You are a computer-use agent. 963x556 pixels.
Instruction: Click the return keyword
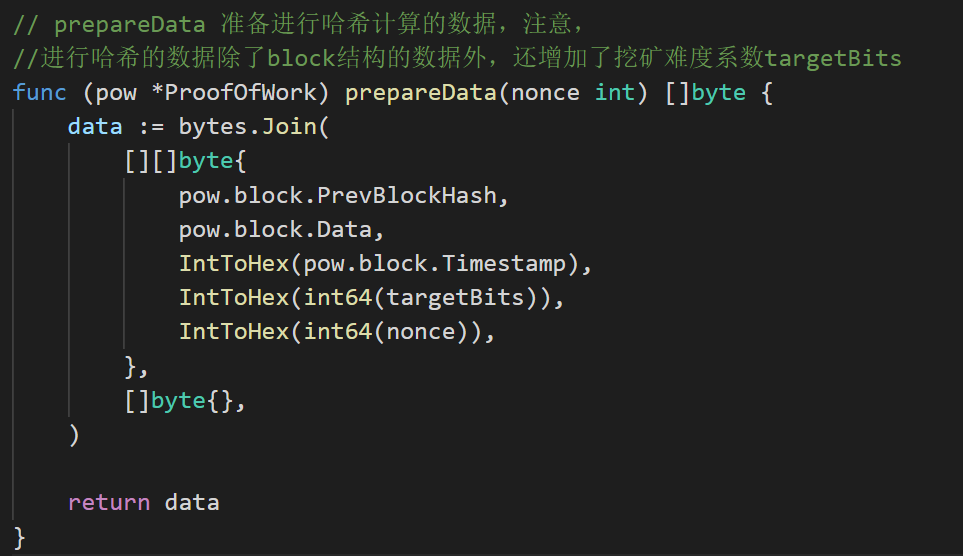109,503
